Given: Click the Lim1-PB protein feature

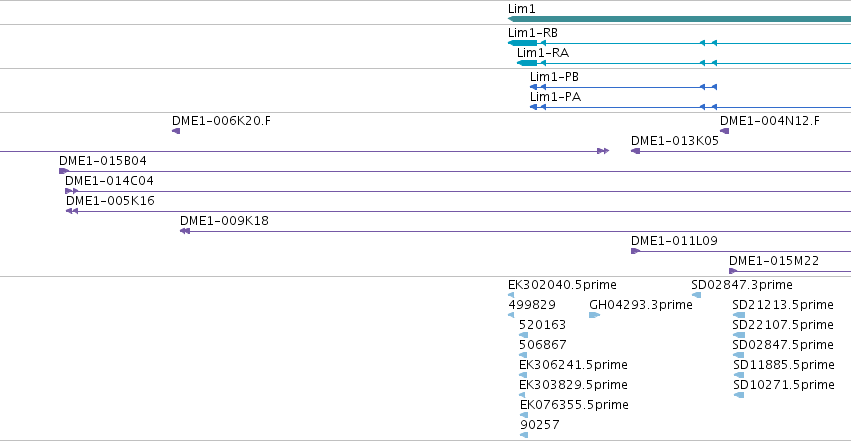Looking at the screenshot, I should click(624, 87).
